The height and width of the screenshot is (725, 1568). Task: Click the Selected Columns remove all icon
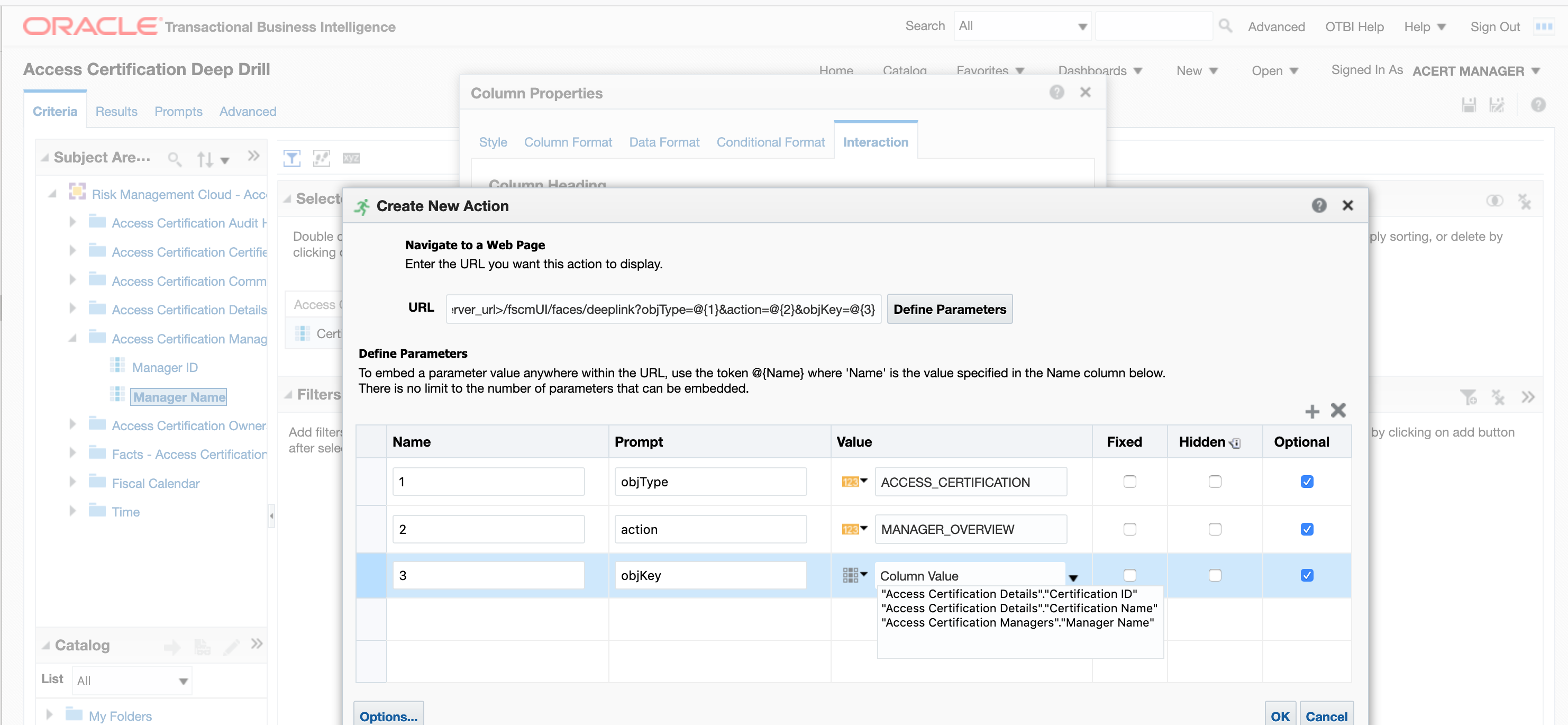point(1524,202)
